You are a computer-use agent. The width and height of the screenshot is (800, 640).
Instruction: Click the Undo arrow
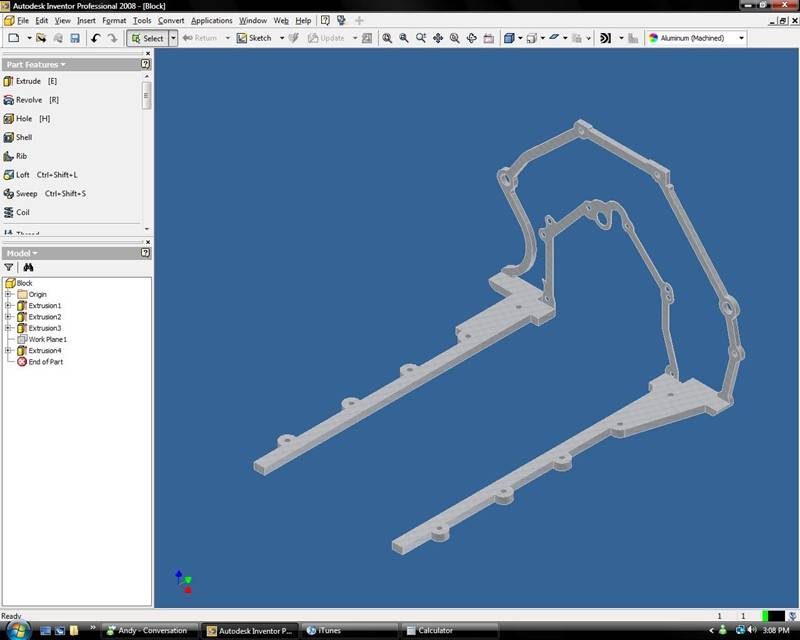pos(96,38)
